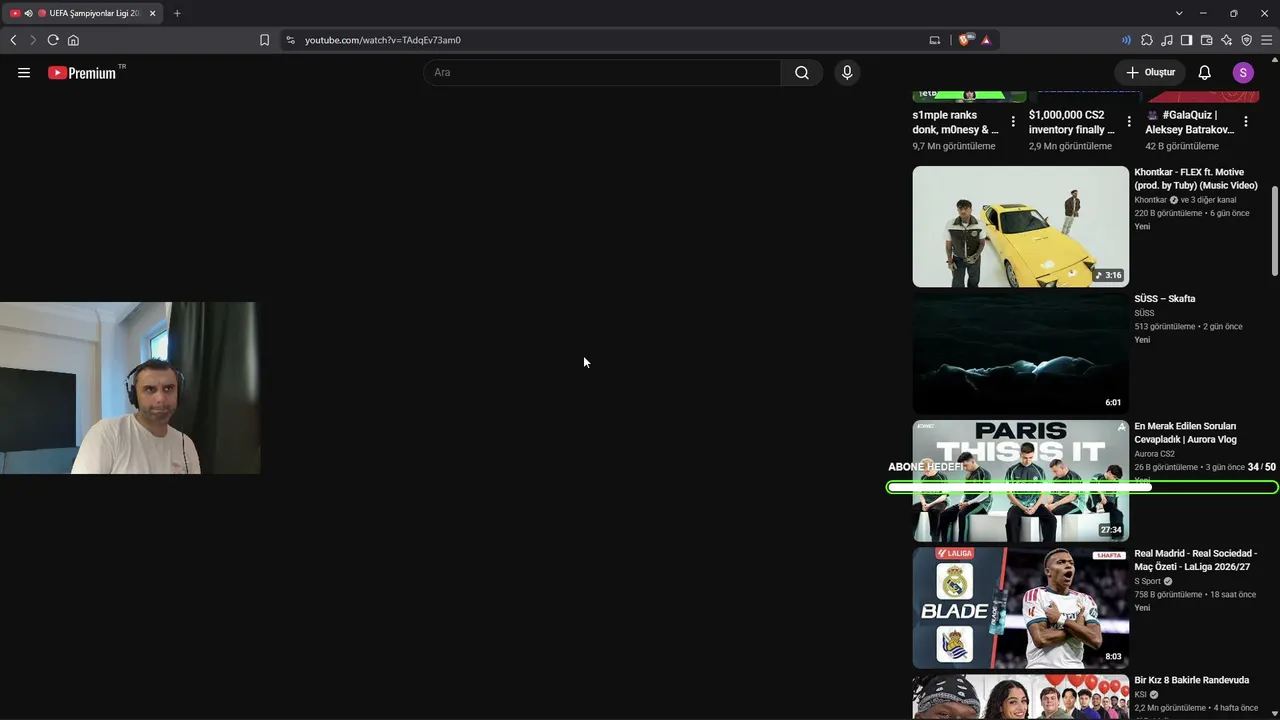The width and height of the screenshot is (1280, 720).
Task: Go forward in browser history
Action: coord(33,40)
